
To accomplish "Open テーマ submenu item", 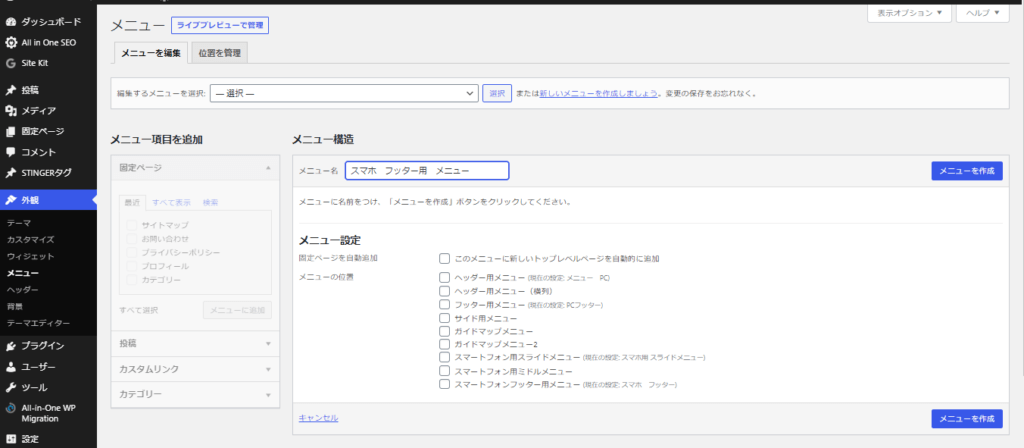I will (18, 223).
